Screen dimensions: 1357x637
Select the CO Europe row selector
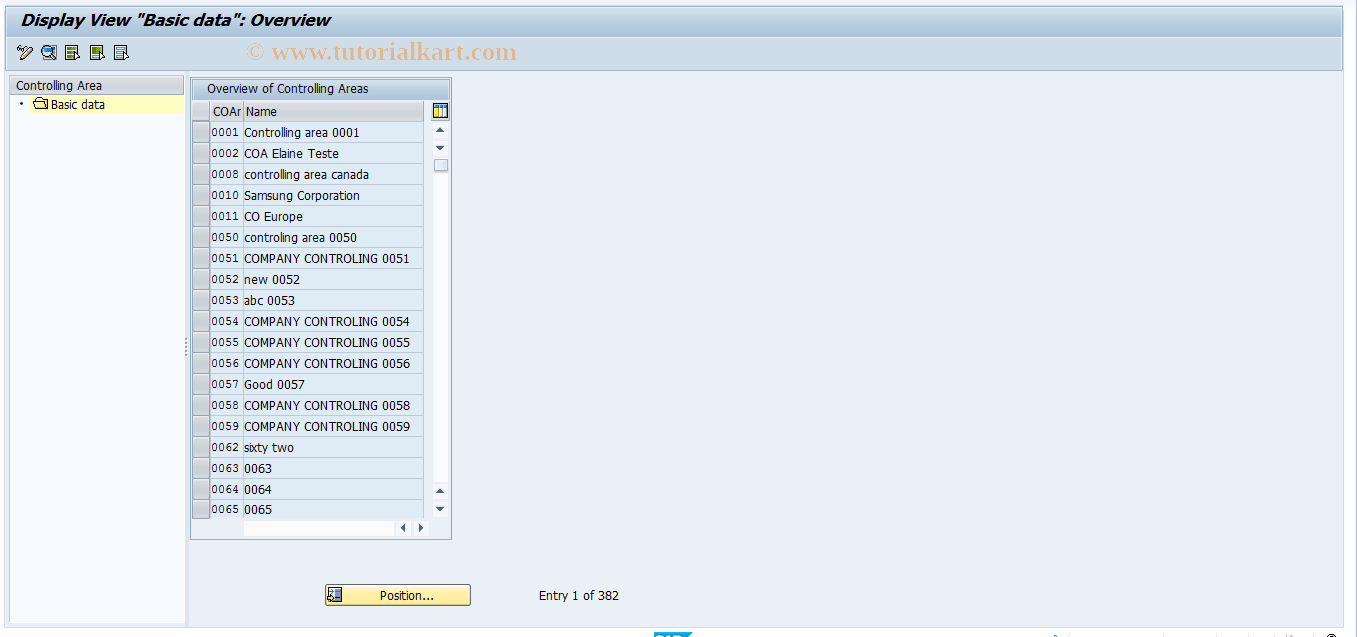tap(201, 216)
